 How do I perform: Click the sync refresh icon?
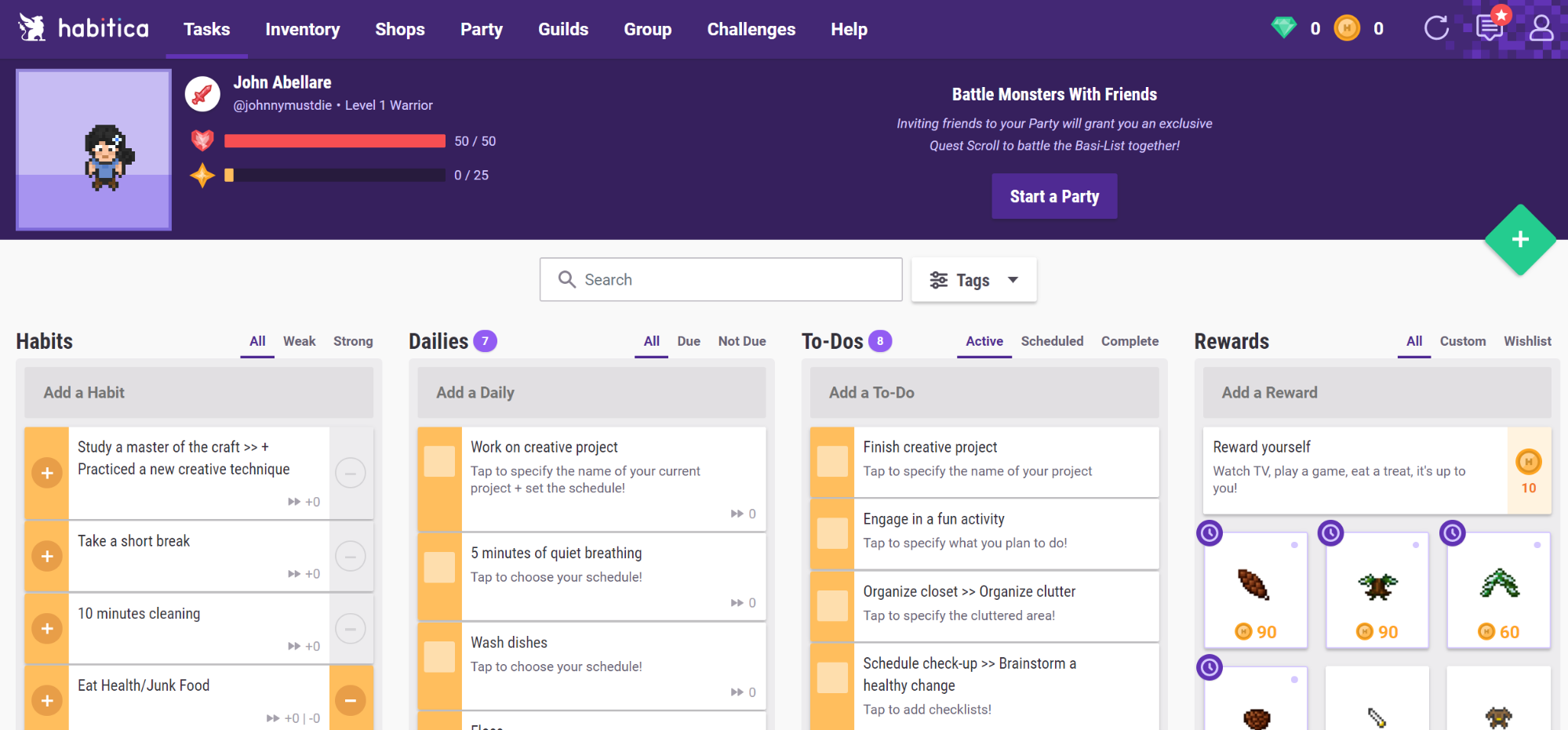point(1436,28)
